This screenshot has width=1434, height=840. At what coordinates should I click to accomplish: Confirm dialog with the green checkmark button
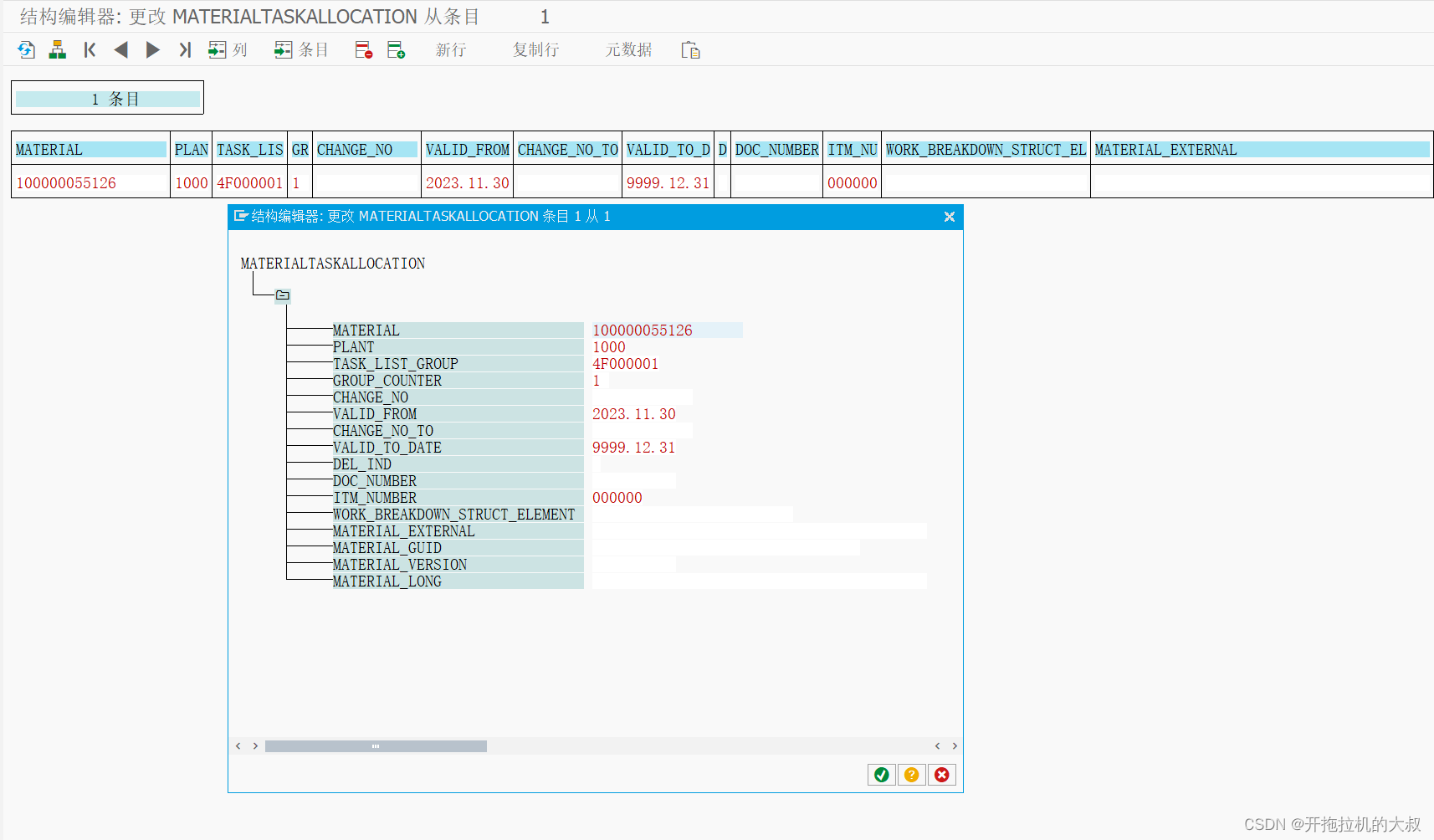(x=881, y=775)
